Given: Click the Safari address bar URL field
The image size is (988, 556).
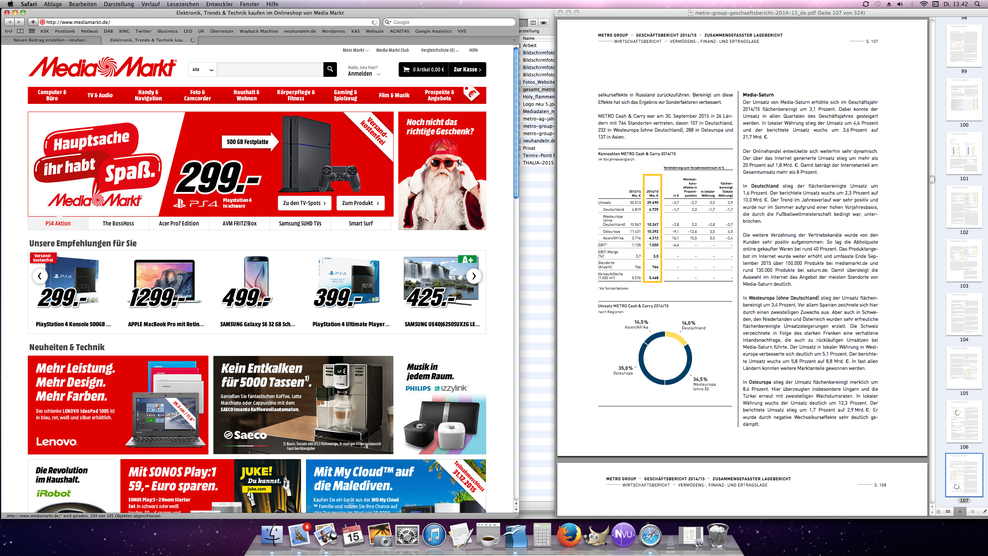Looking at the screenshot, I should click(x=208, y=22).
